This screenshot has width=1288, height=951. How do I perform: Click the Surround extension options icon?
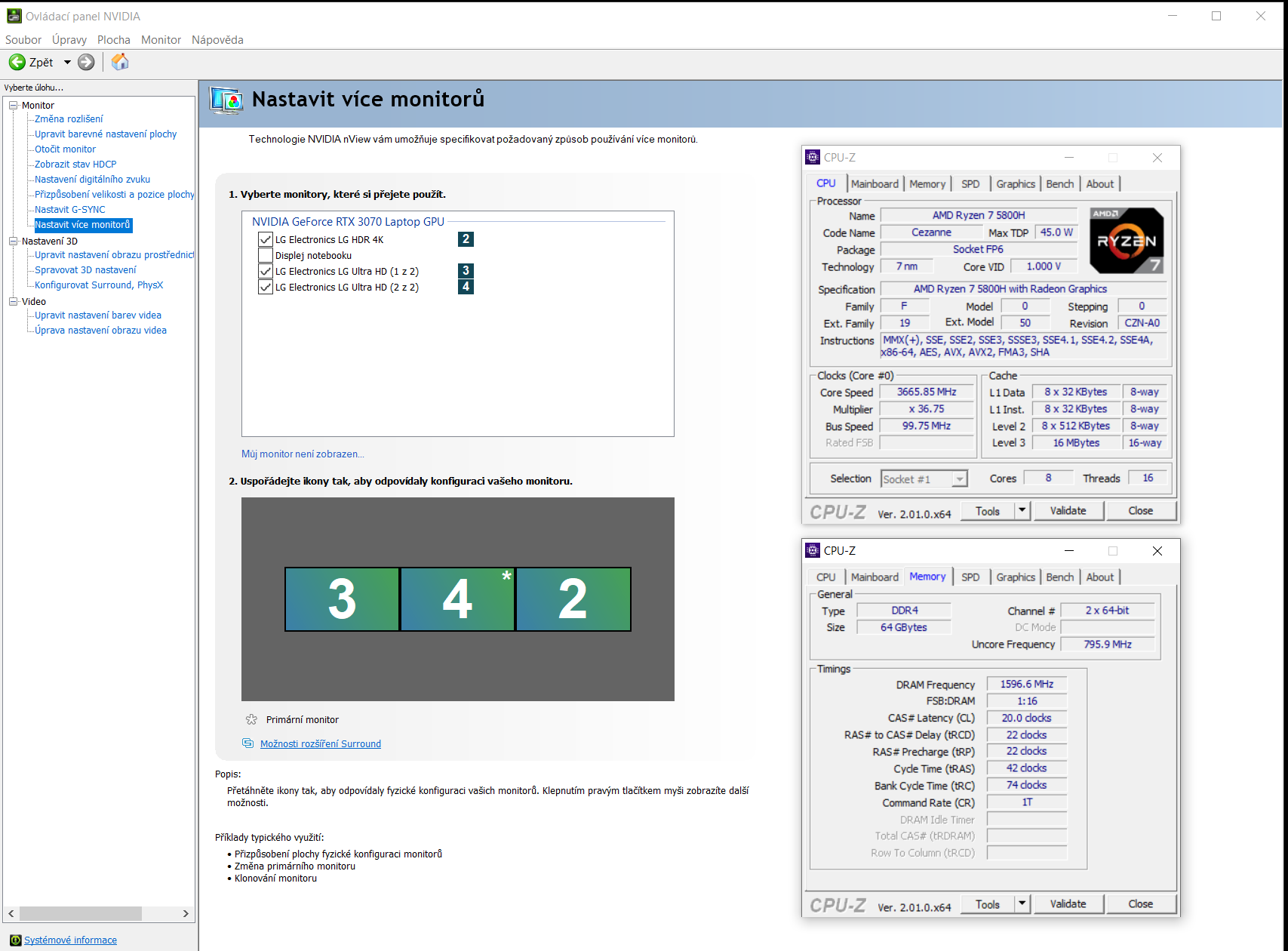(247, 743)
